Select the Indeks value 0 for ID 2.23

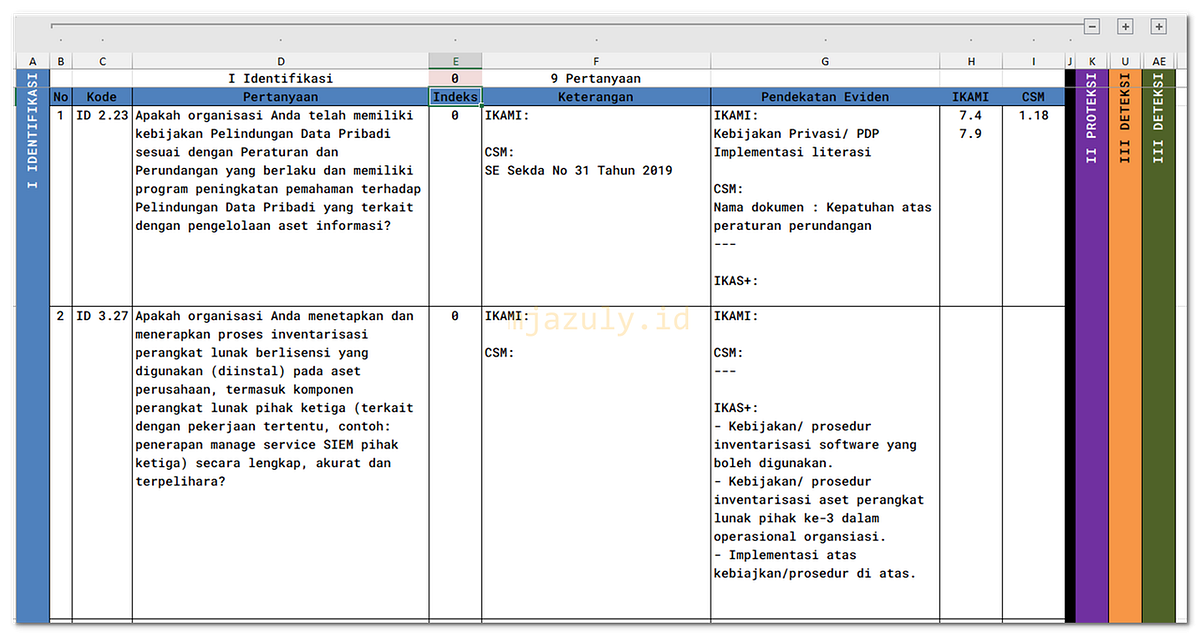(455, 206)
